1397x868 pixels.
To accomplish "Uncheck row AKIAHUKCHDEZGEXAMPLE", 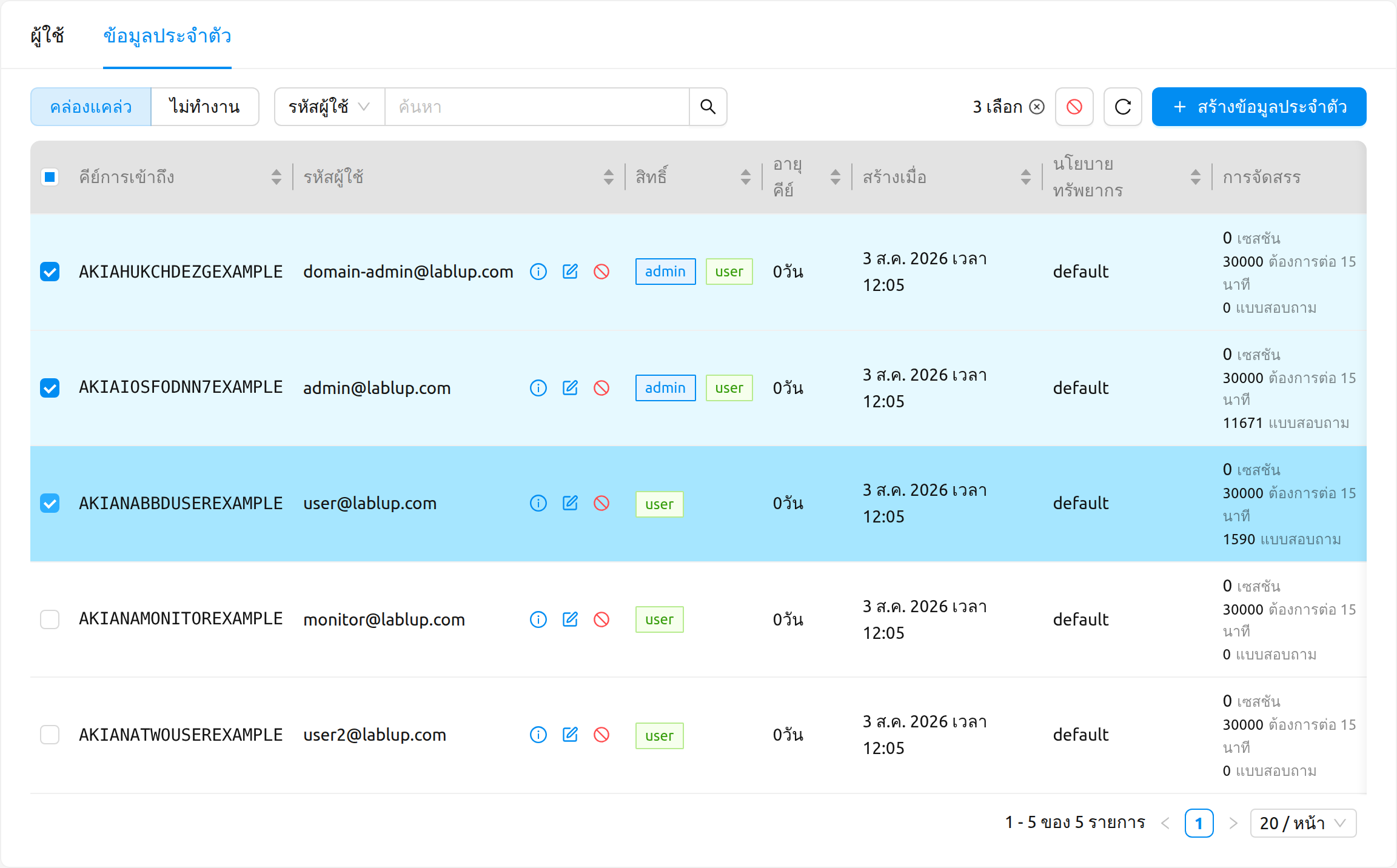I will coord(50,272).
